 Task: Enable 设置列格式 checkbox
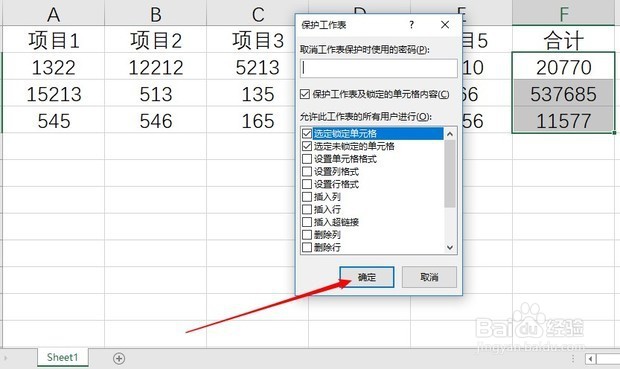[307, 171]
